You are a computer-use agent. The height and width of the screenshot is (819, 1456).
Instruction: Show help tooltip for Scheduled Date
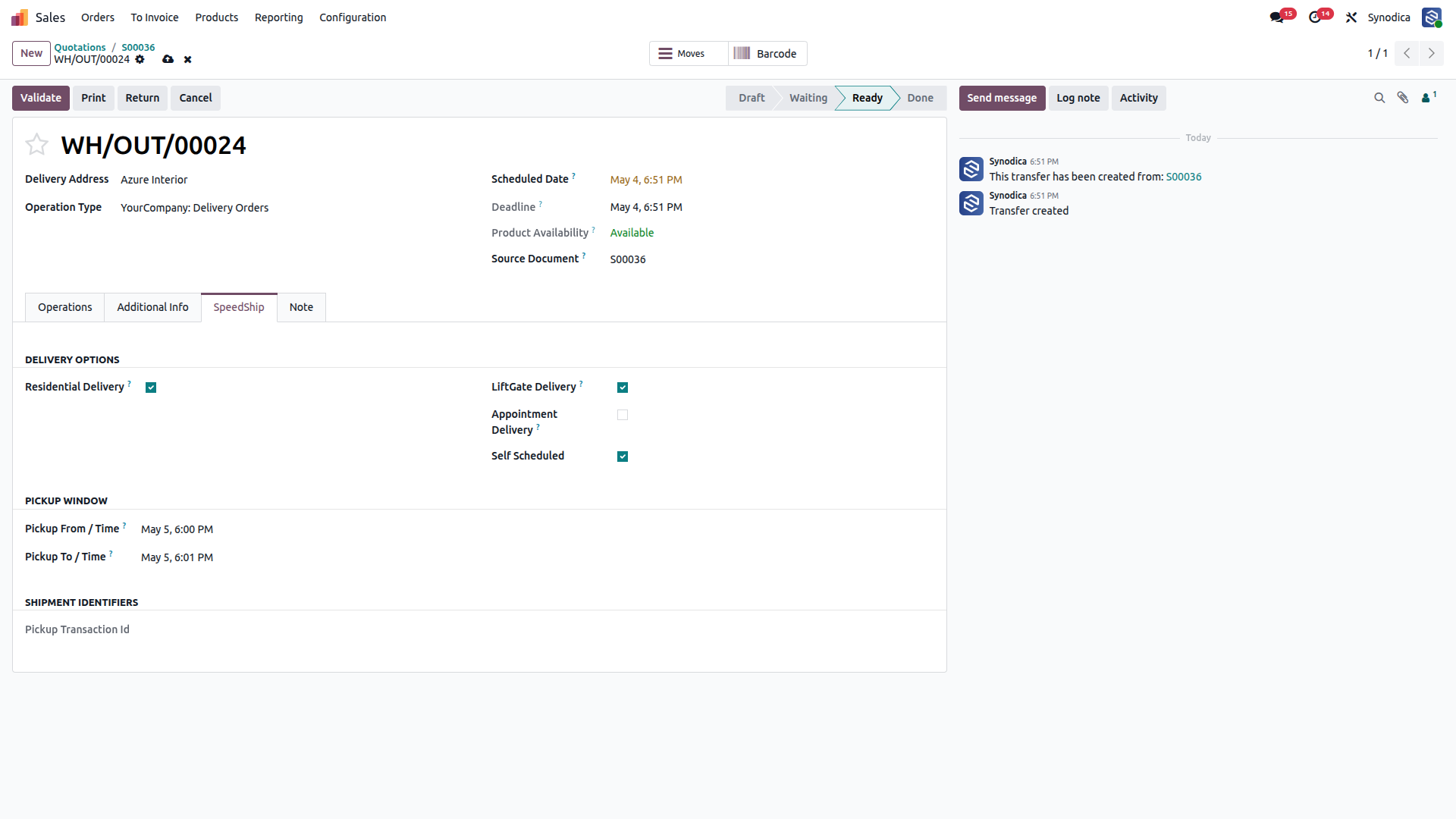(573, 176)
